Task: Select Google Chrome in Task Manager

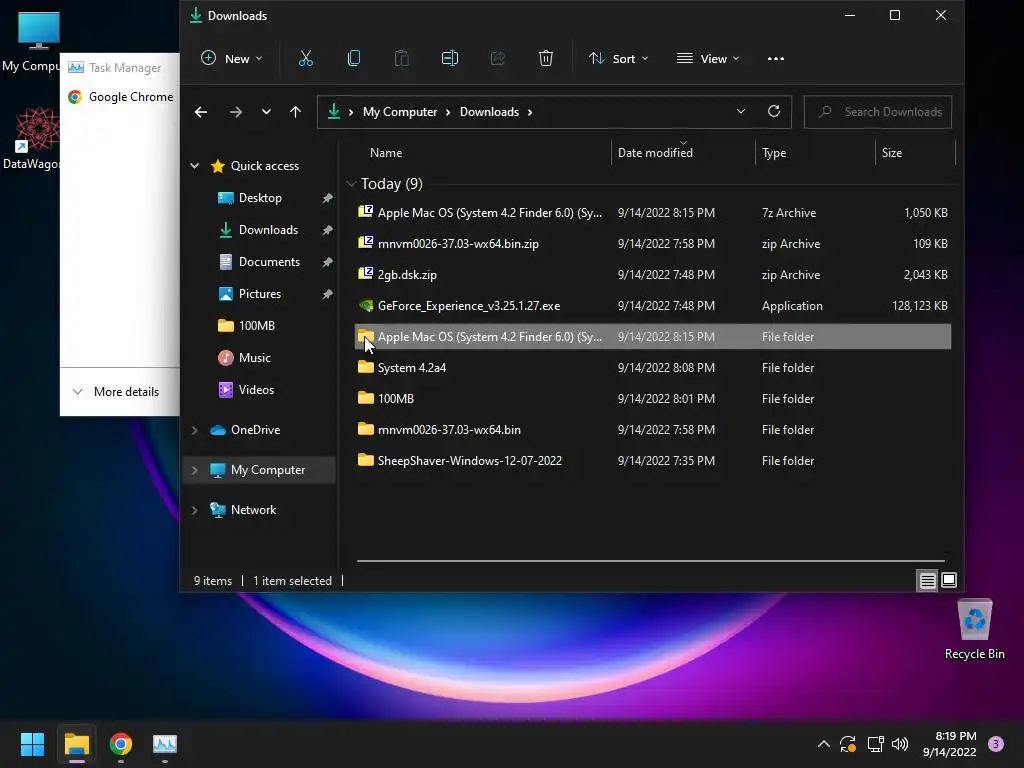Action: click(121, 97)
